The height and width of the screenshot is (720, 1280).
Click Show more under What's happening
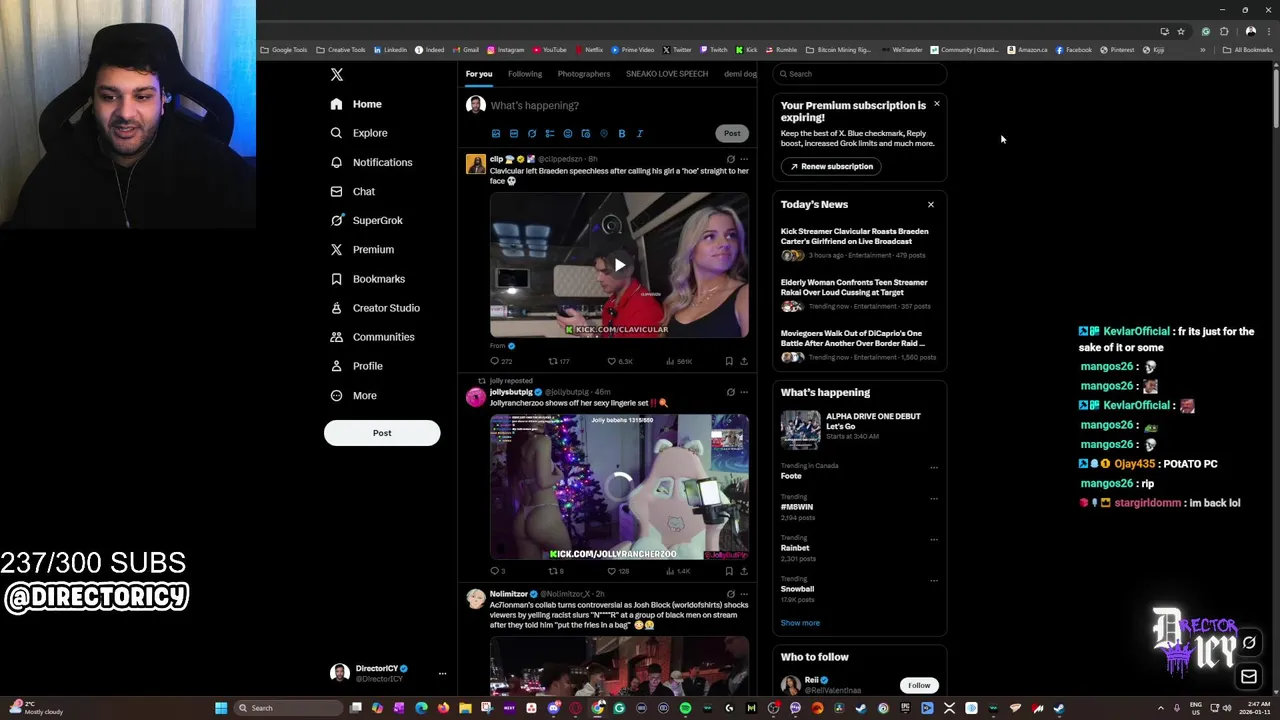pos(800,623)
